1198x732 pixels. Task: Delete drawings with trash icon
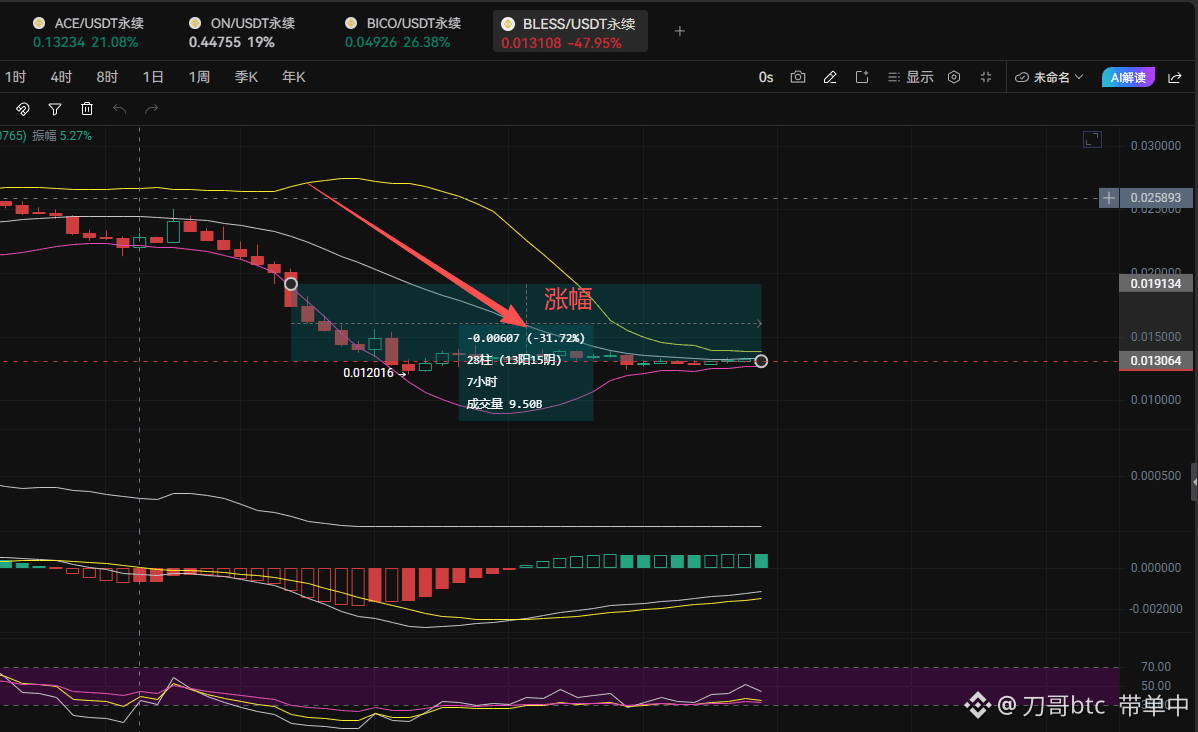[x=87, y=109]
